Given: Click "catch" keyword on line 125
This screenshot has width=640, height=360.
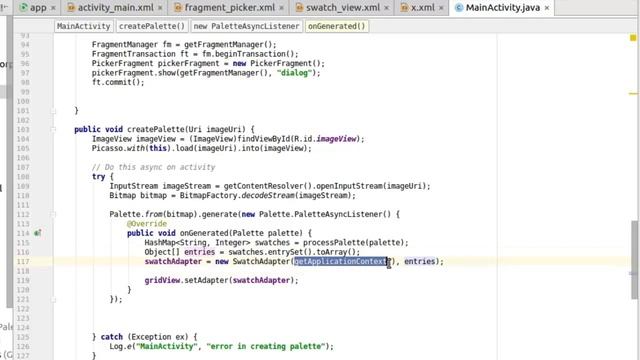Looking at the screenshot, I should 111,337.
